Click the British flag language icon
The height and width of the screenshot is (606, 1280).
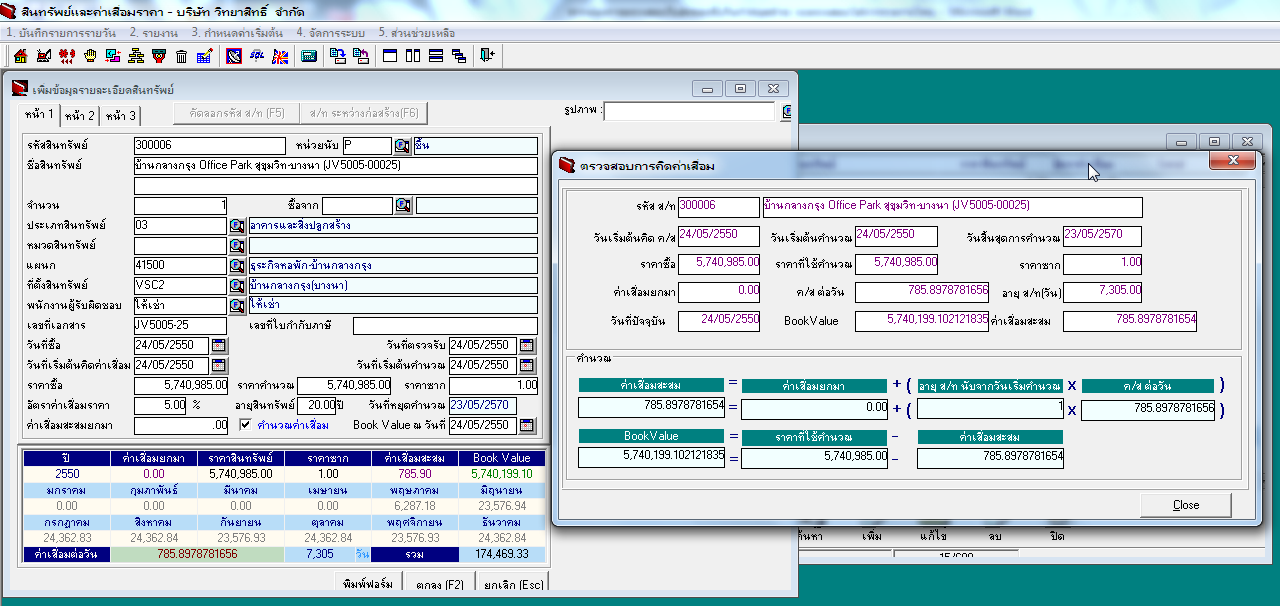279,56
